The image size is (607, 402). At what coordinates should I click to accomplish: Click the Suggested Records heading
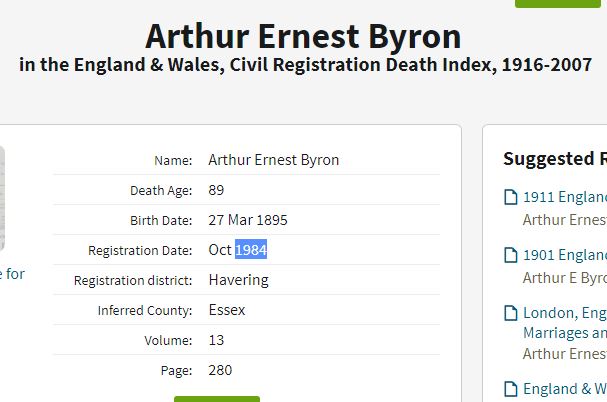coord(555,159)
